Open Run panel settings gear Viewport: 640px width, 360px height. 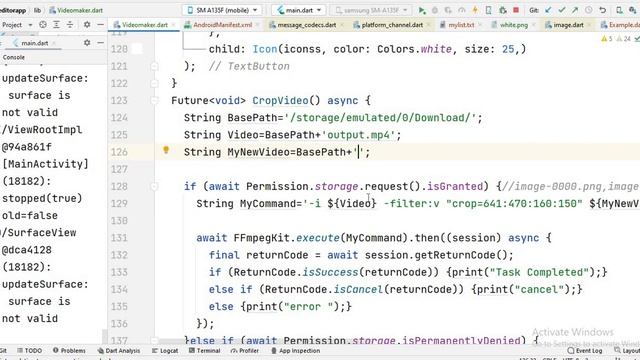tap(87, 42)
